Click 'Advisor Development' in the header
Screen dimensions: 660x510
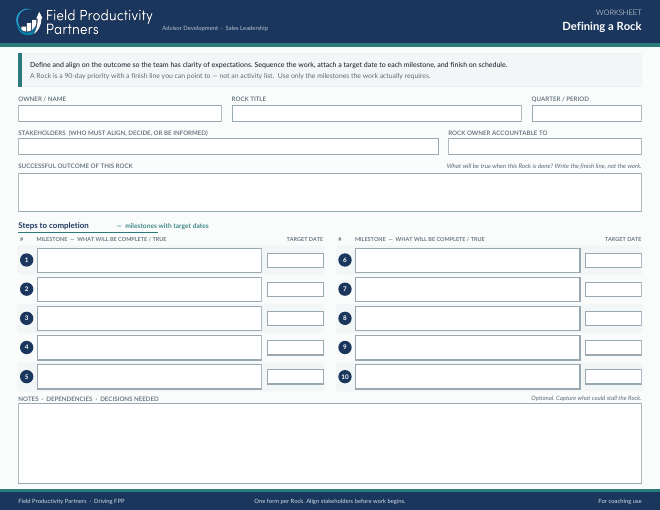click(x=190, y=28)
